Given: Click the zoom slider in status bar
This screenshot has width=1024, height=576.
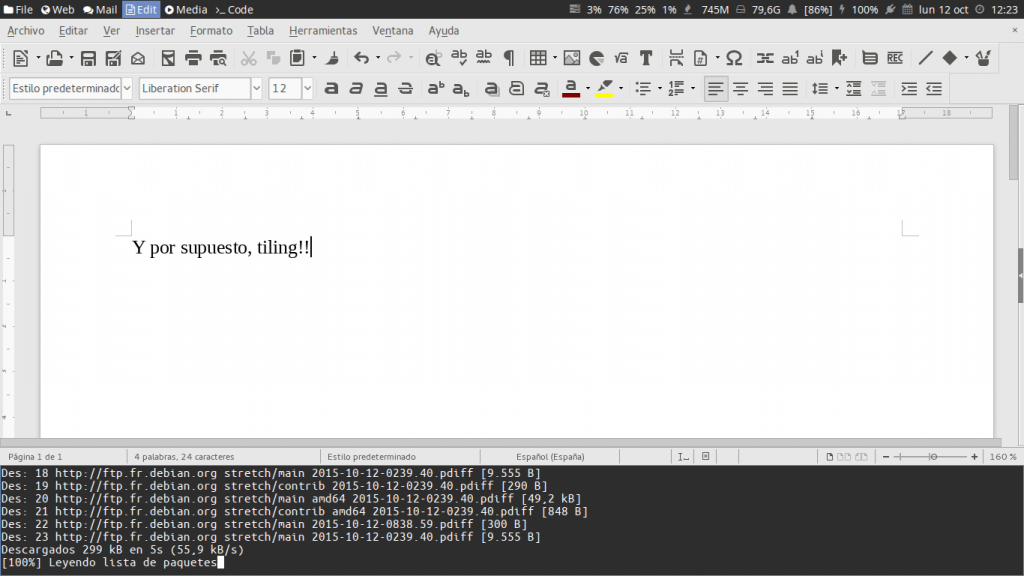Looking at the screenshot, I should pyautogui.click(x=933, y=456).
